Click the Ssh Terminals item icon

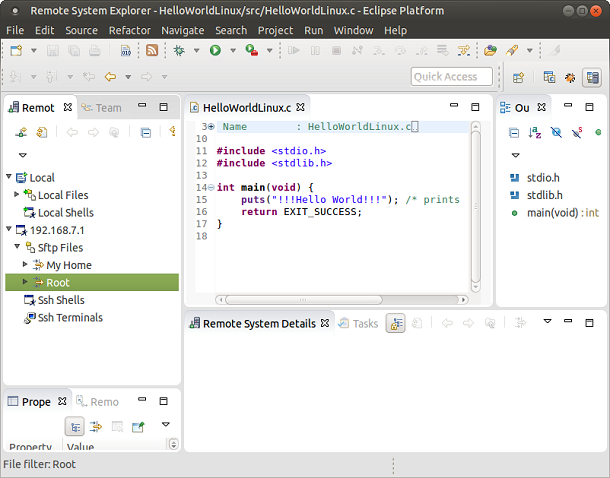29,318
